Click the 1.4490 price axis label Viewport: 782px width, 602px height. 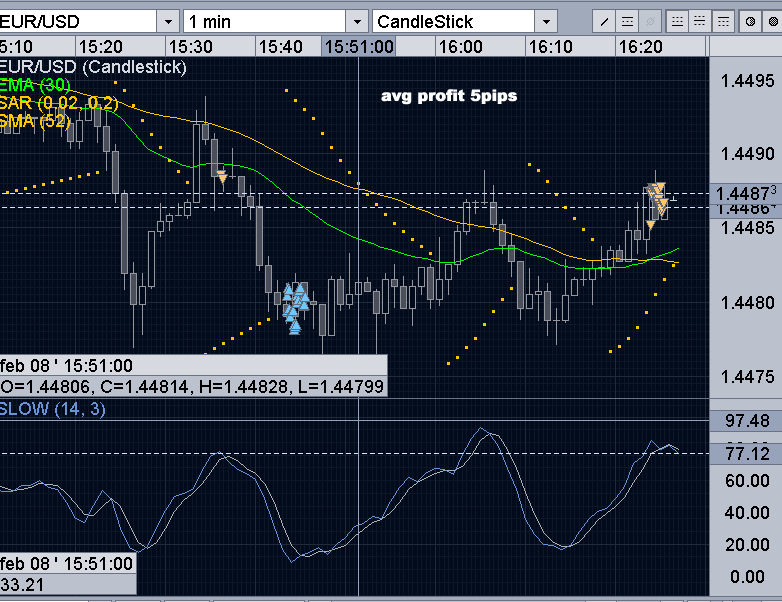point(748,154)
